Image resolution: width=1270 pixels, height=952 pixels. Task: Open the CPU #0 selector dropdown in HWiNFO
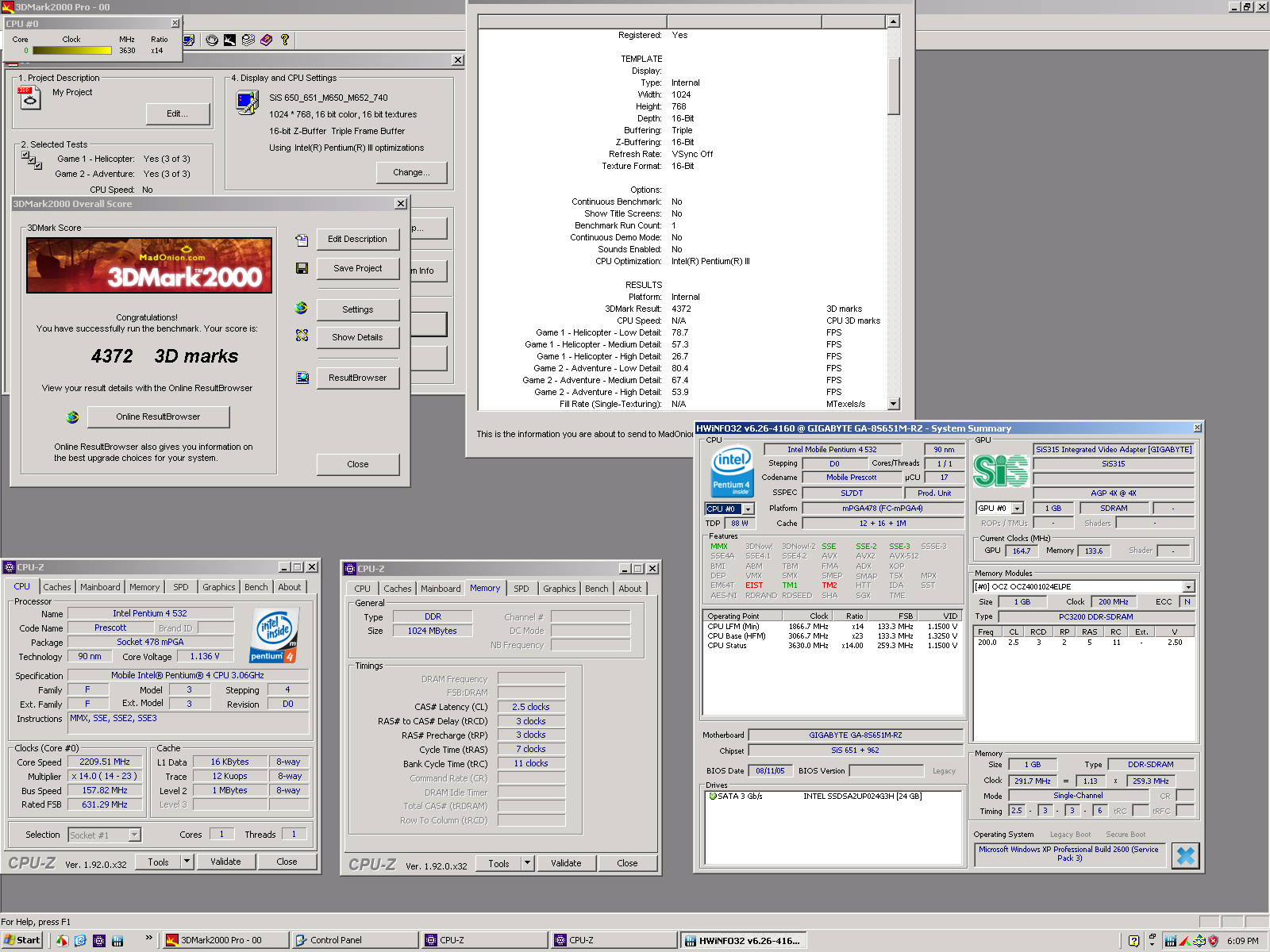pos(748,509)
